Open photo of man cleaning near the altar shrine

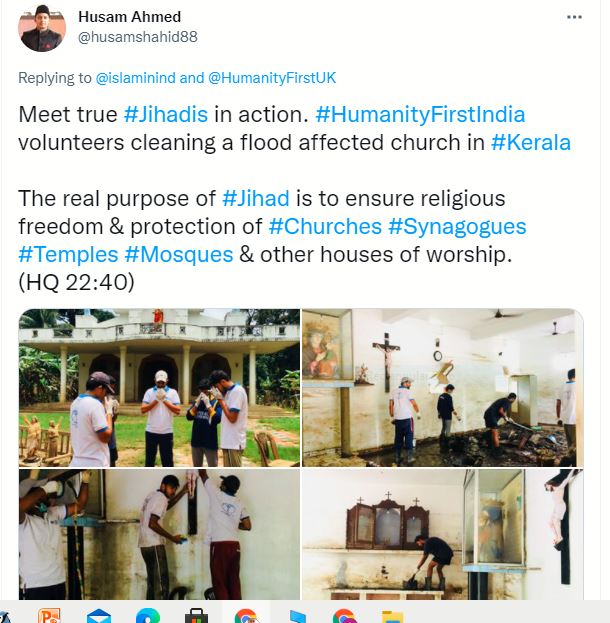click(x=443, y=534)
